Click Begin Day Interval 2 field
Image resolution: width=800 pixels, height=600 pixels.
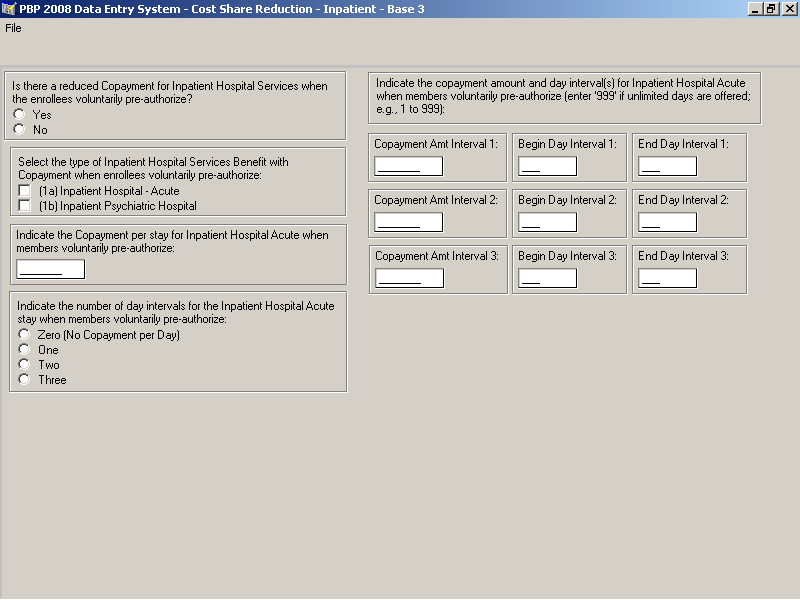547,222
